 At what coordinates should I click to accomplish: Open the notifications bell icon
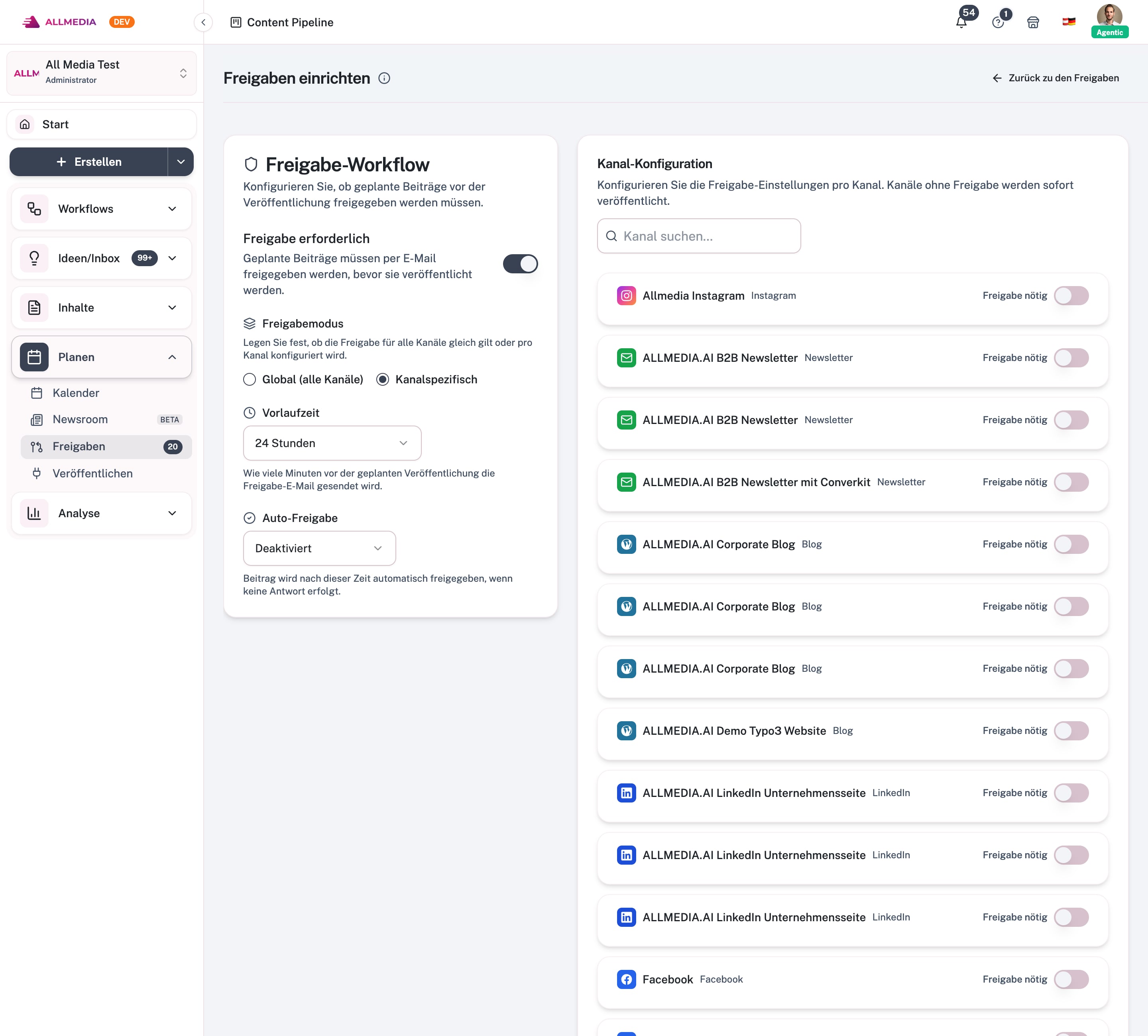coord(961,22)
